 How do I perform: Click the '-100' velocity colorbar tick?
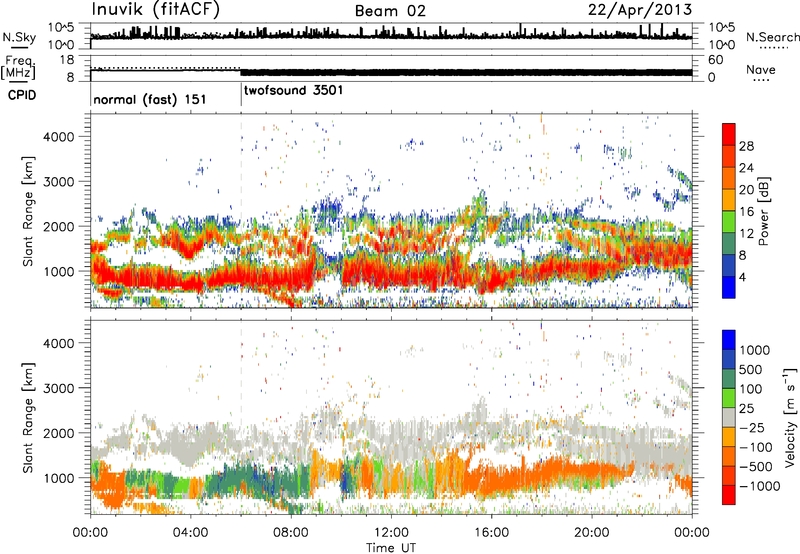[756, 447]
